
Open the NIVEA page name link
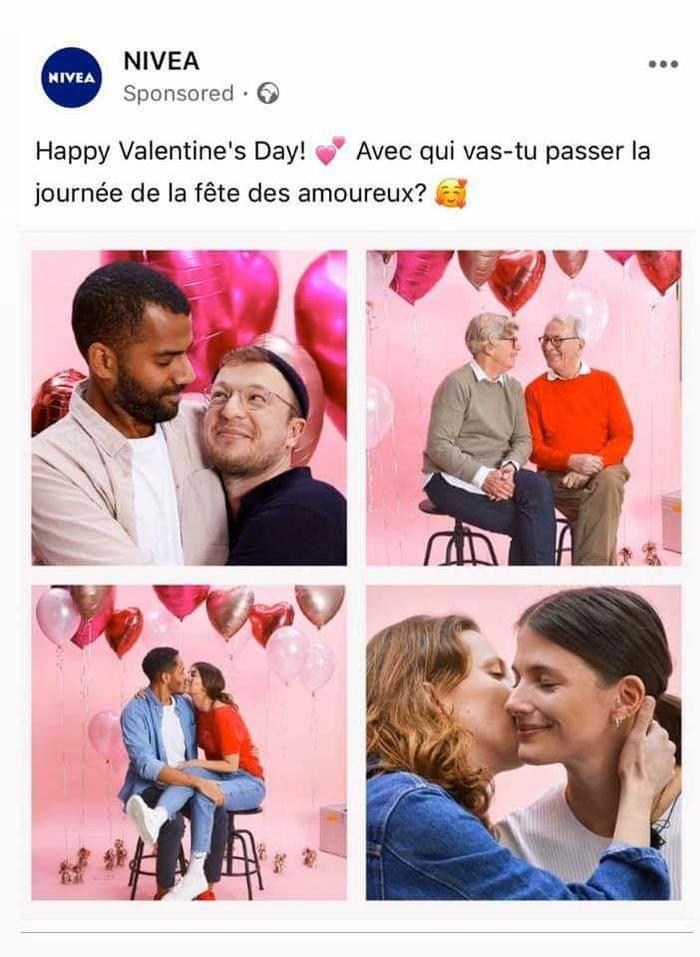(161, 61)
